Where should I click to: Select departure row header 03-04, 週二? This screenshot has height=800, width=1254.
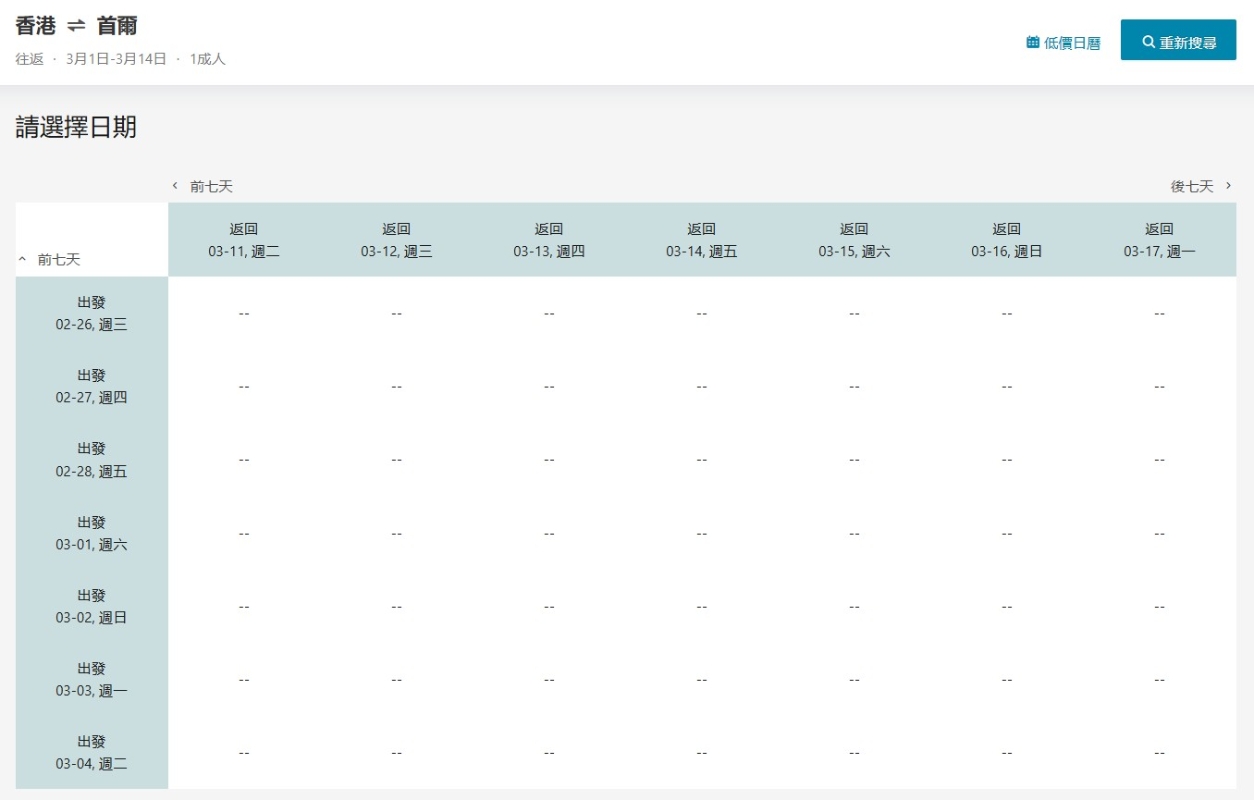tap(91, 753)
